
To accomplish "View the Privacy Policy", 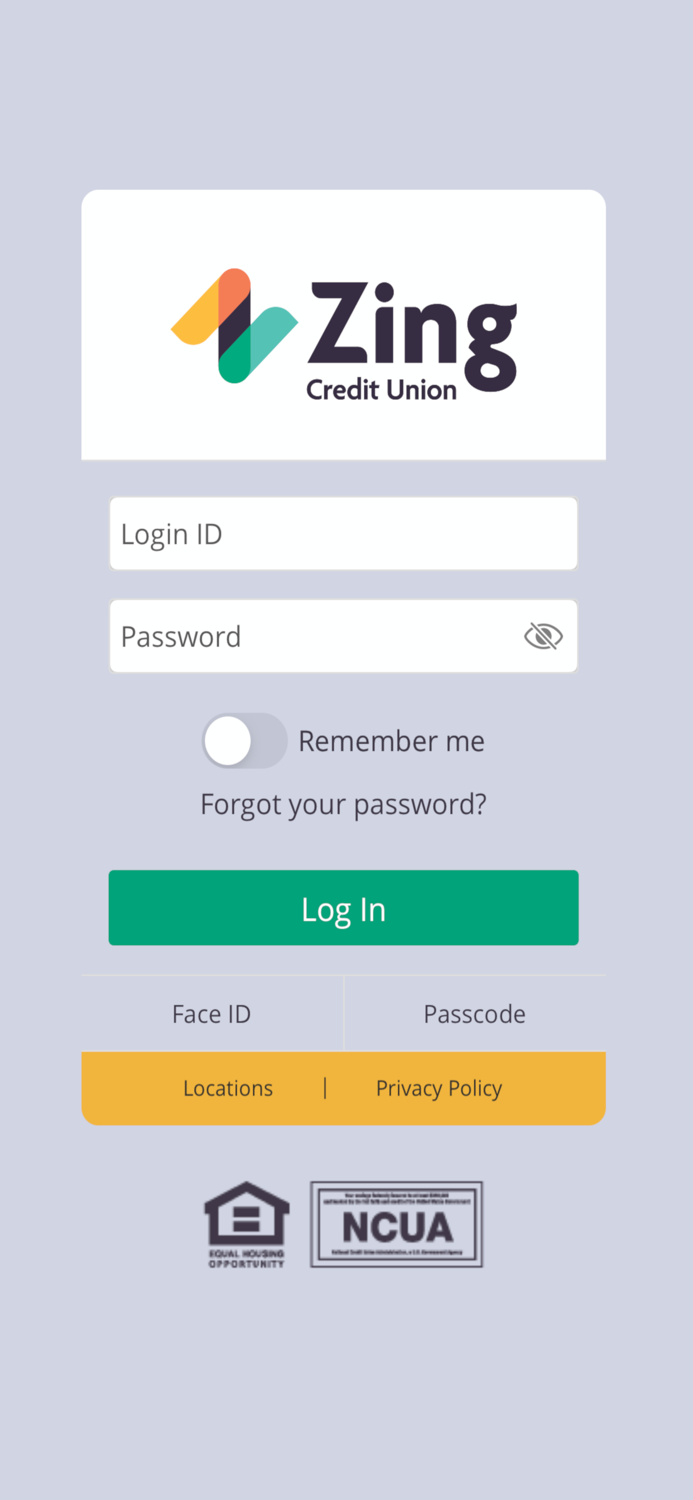I will tap(438, 1087).
